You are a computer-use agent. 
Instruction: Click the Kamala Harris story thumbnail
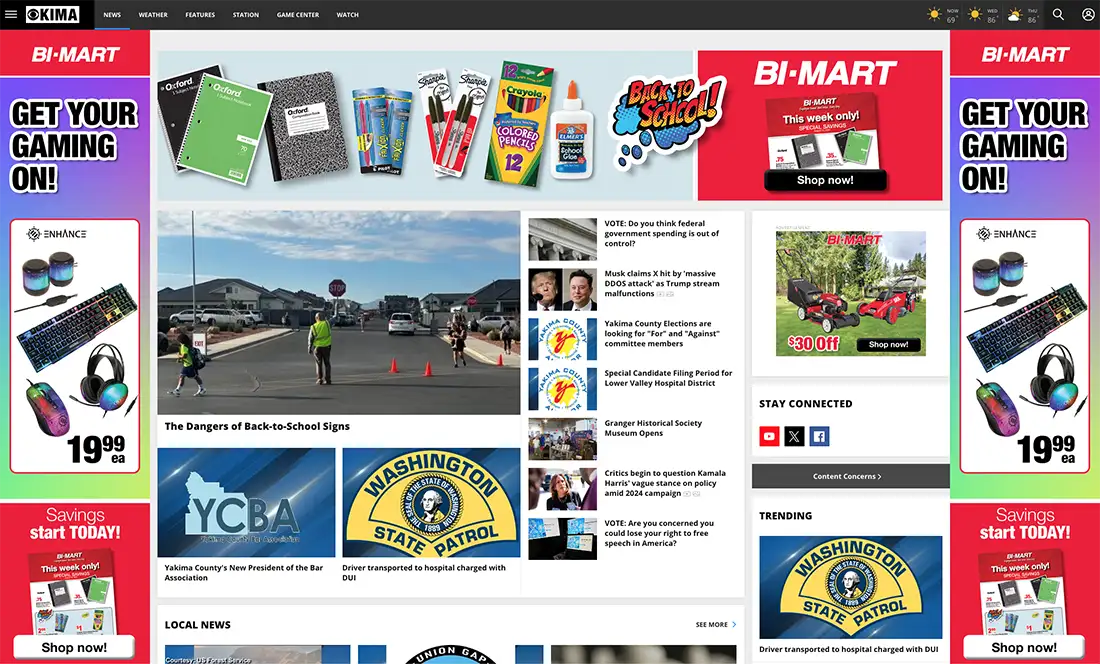pos(563,489)
